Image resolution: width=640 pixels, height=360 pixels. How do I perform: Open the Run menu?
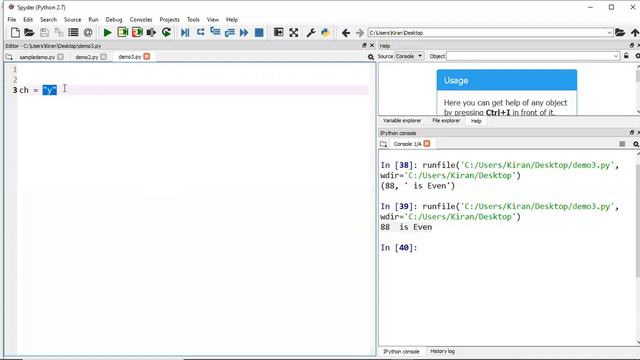click(93, 20)
